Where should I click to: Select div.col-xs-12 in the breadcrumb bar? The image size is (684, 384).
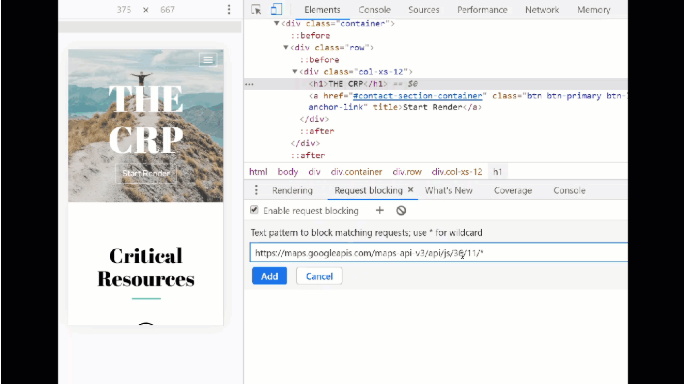(457, 171)
